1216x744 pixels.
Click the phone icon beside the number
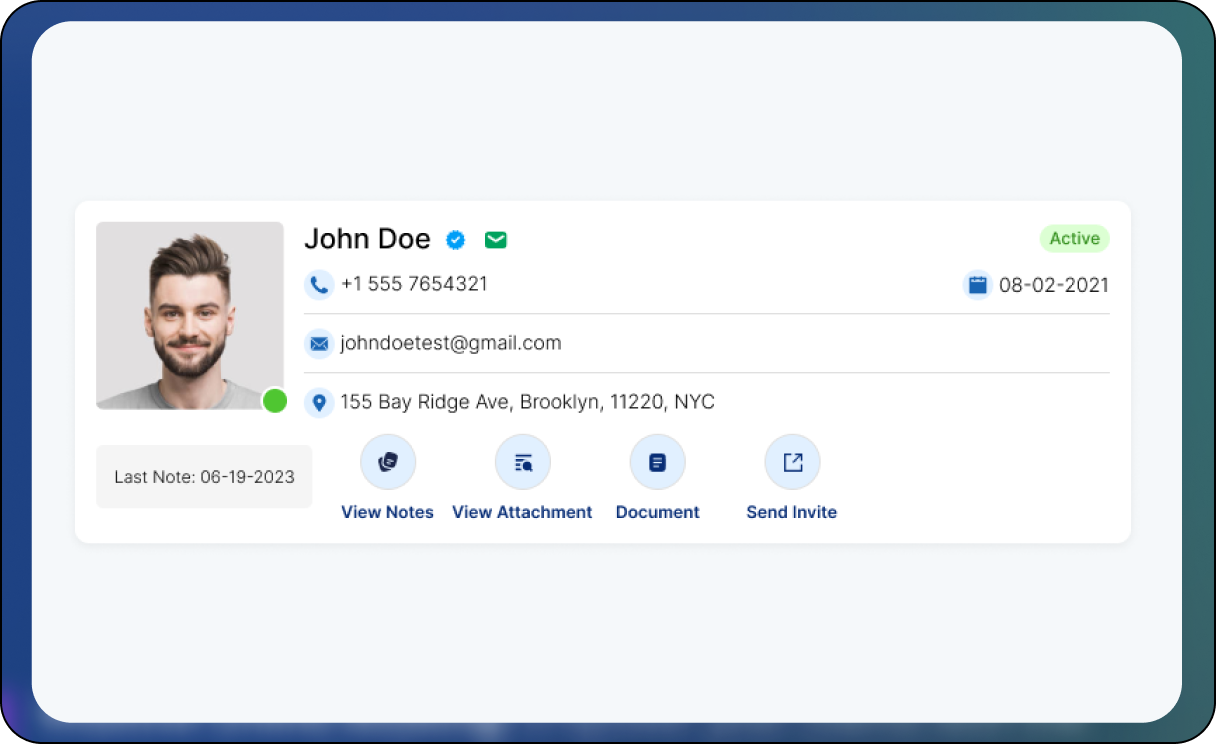pyautogui.click(x=319, y=285)
